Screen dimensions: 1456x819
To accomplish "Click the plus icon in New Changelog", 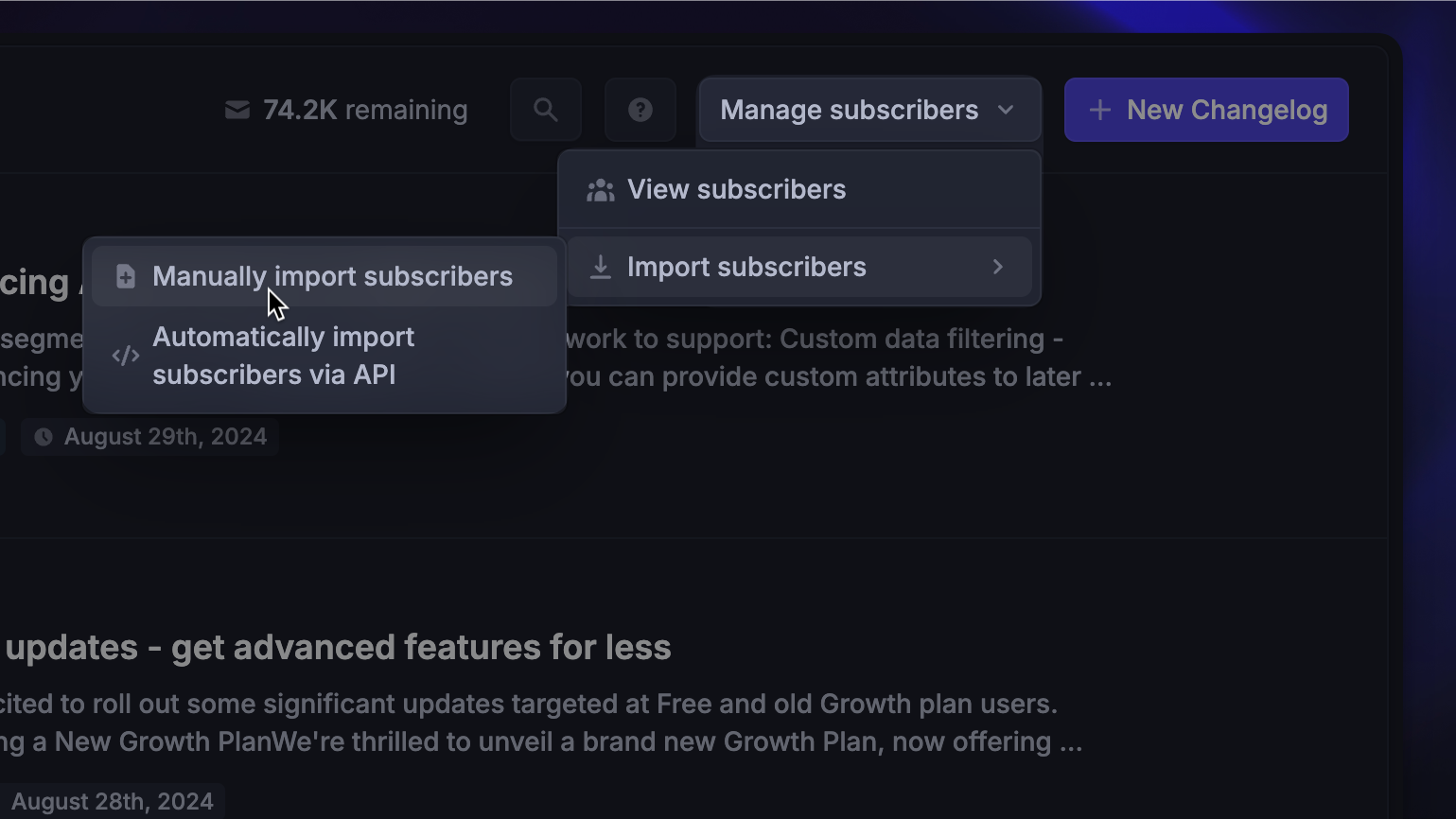I will click(1099, 111).
